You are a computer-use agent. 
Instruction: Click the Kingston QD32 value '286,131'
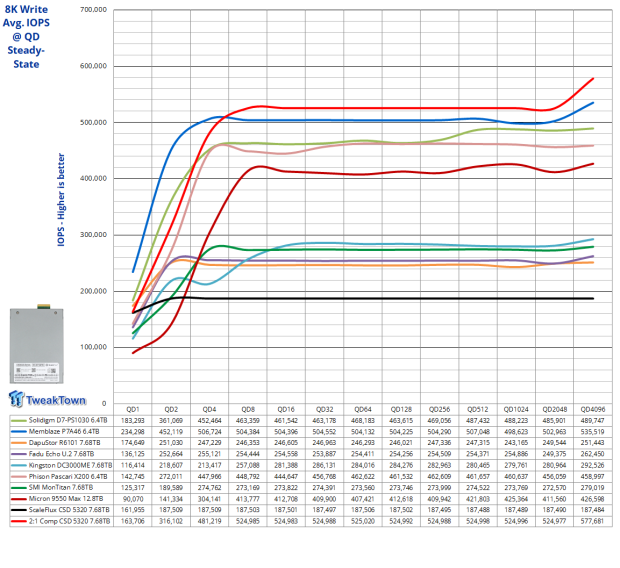pyautogui.click(x=324, y=465)
